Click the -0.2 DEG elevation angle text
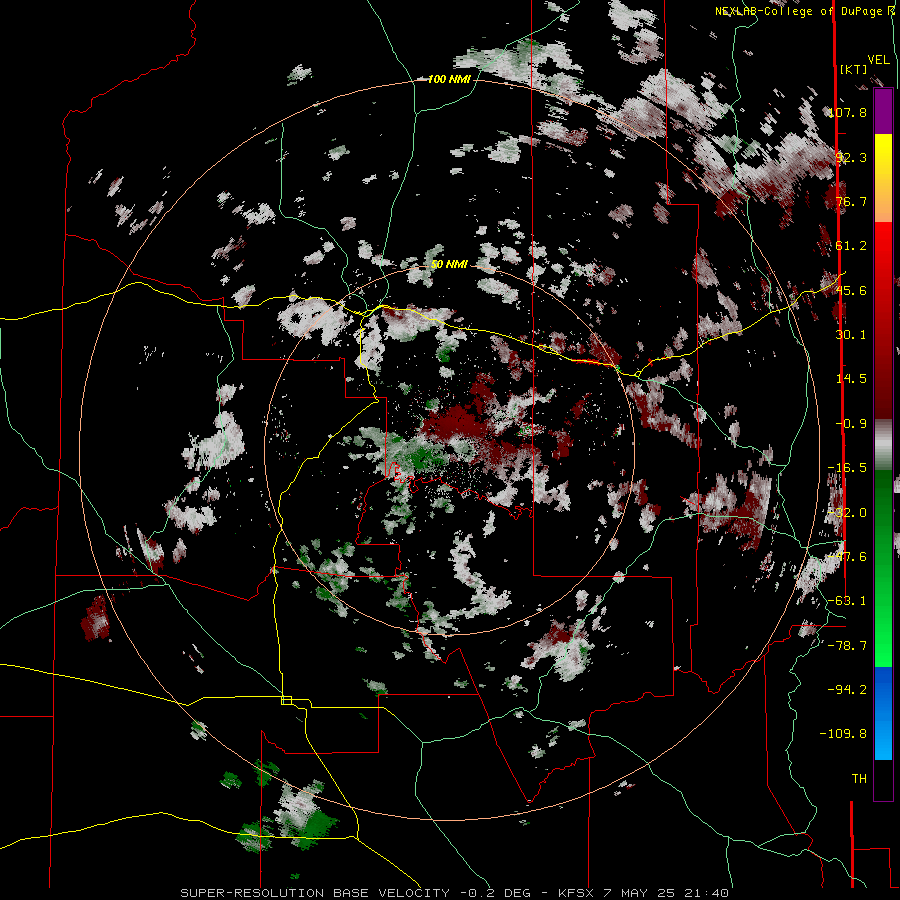Image resolution: width=900 pixels, height=900 pixels. pos(495,893)
